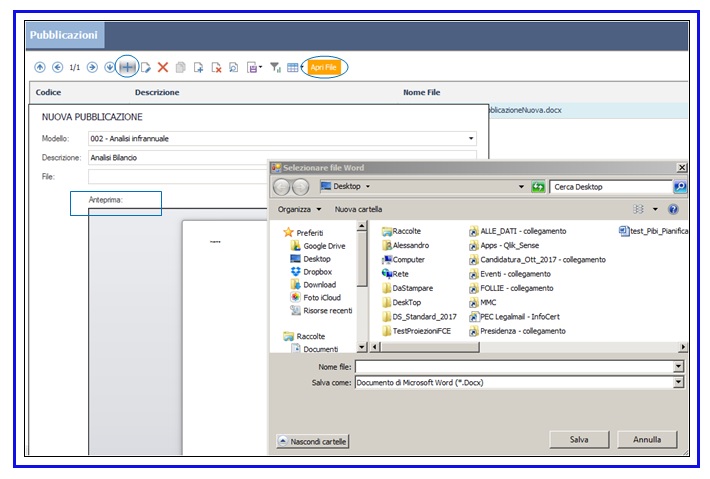
Task: Select Risorse recenti in favorites
Action: click(321, 311)
